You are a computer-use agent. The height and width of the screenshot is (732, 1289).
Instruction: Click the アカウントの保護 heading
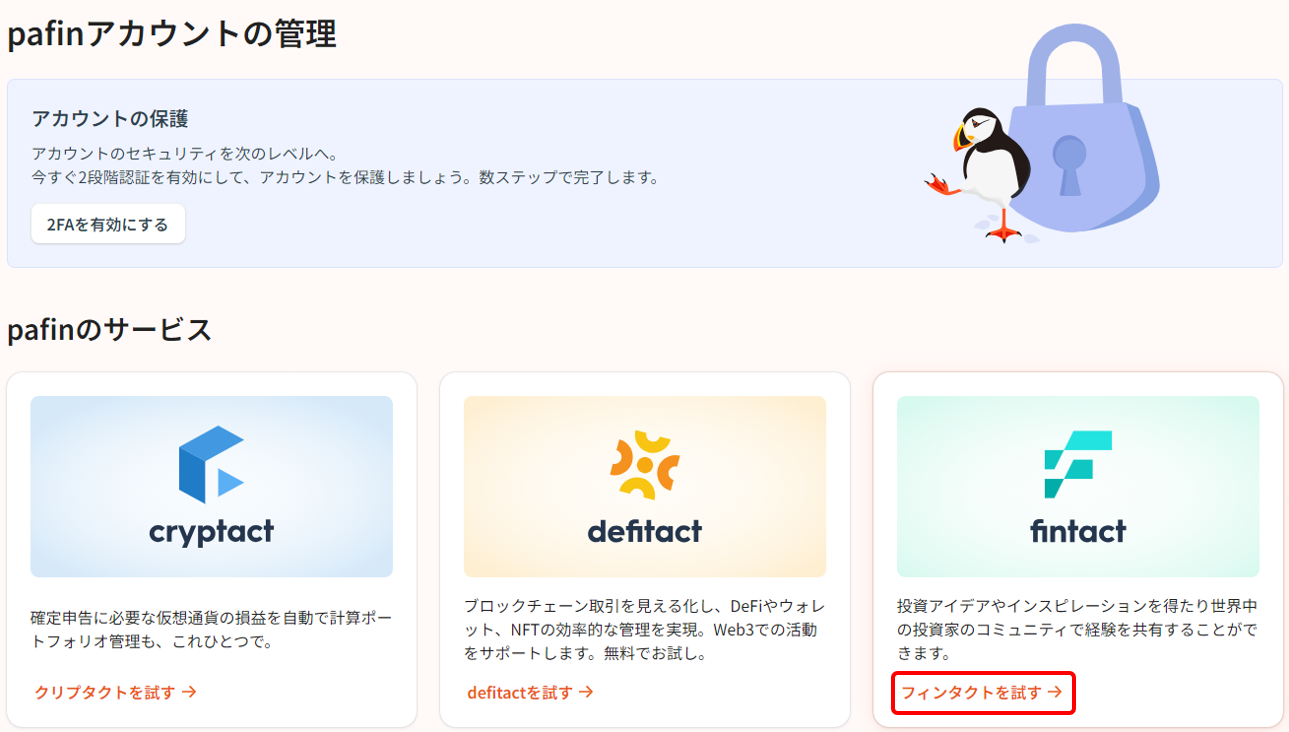point(110,118)
